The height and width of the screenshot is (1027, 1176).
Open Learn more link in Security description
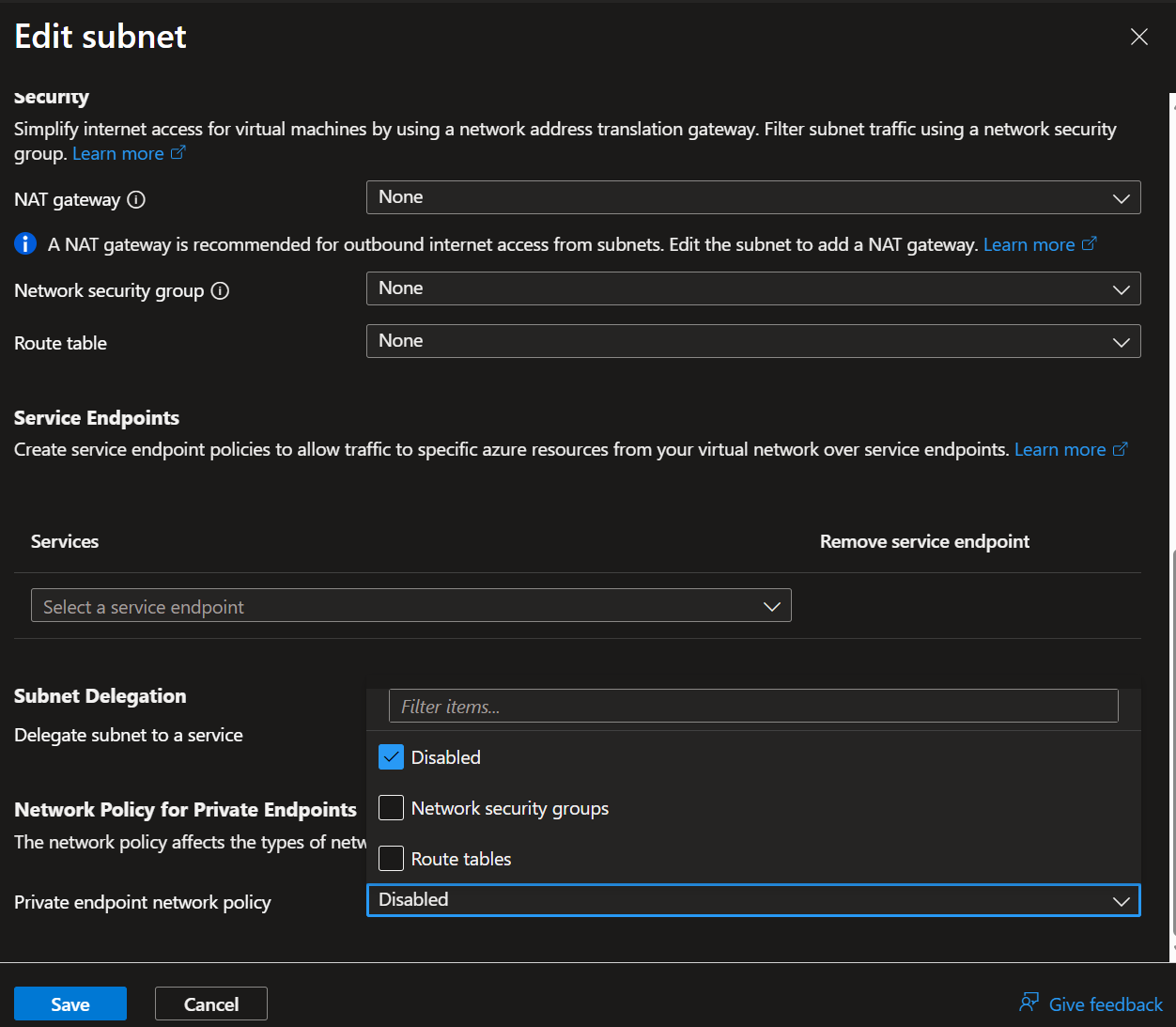pyautogui.click(x=118, y=153)
